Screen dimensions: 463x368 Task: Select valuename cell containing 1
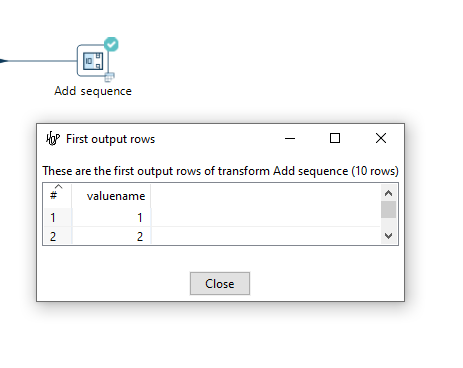[x=111, y=217]
